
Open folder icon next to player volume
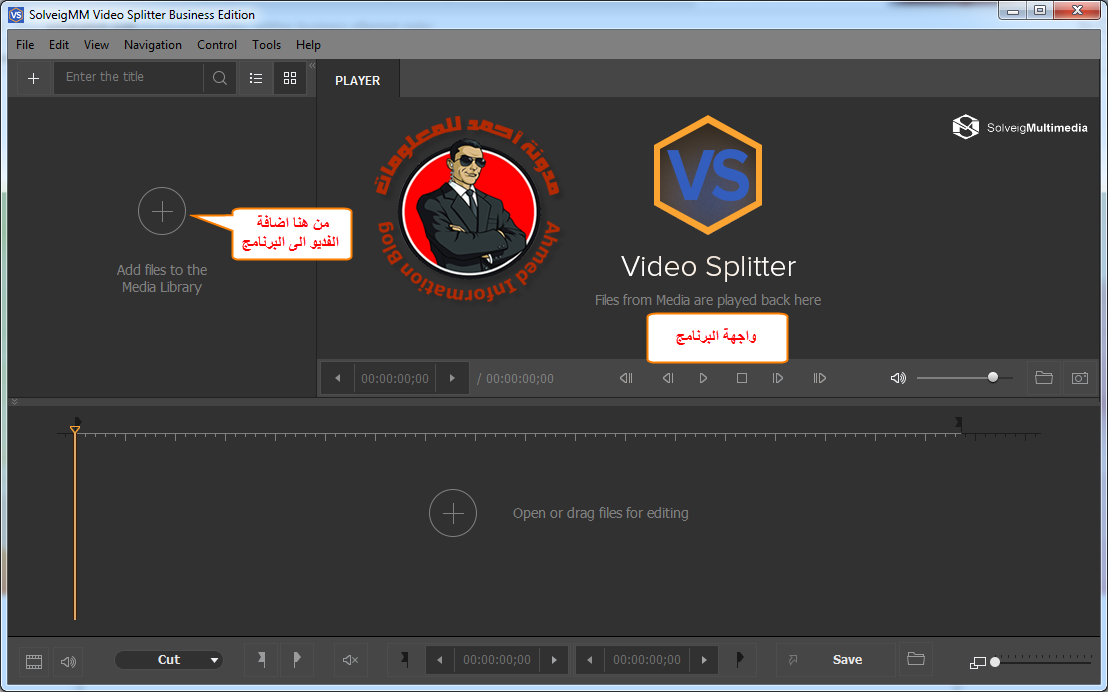pos(1044,377)
